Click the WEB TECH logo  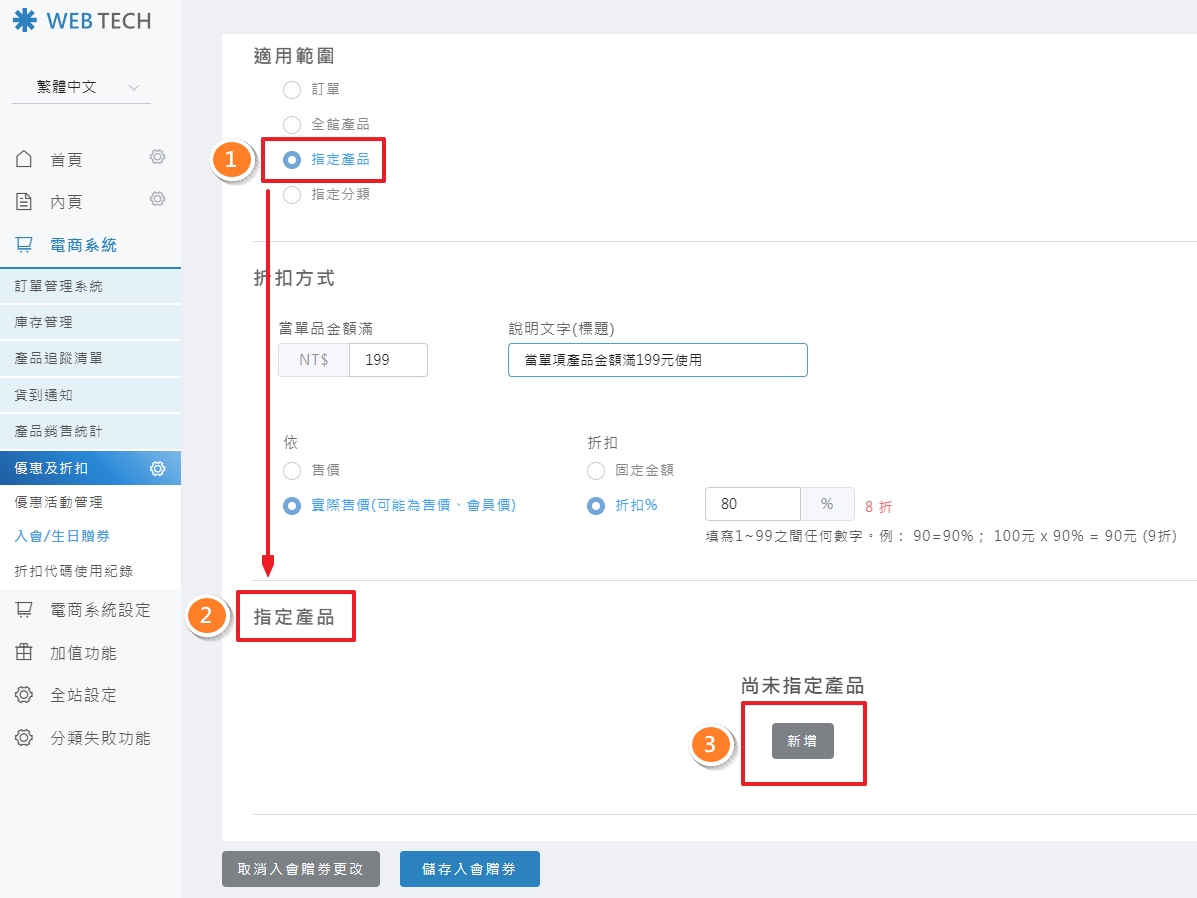point(82,20)
